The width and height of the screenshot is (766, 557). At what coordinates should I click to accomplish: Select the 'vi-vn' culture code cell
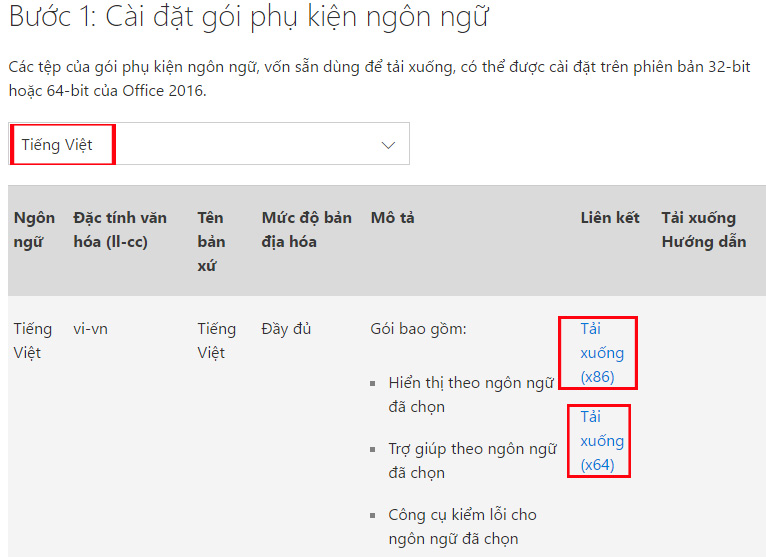click(91, 329)
